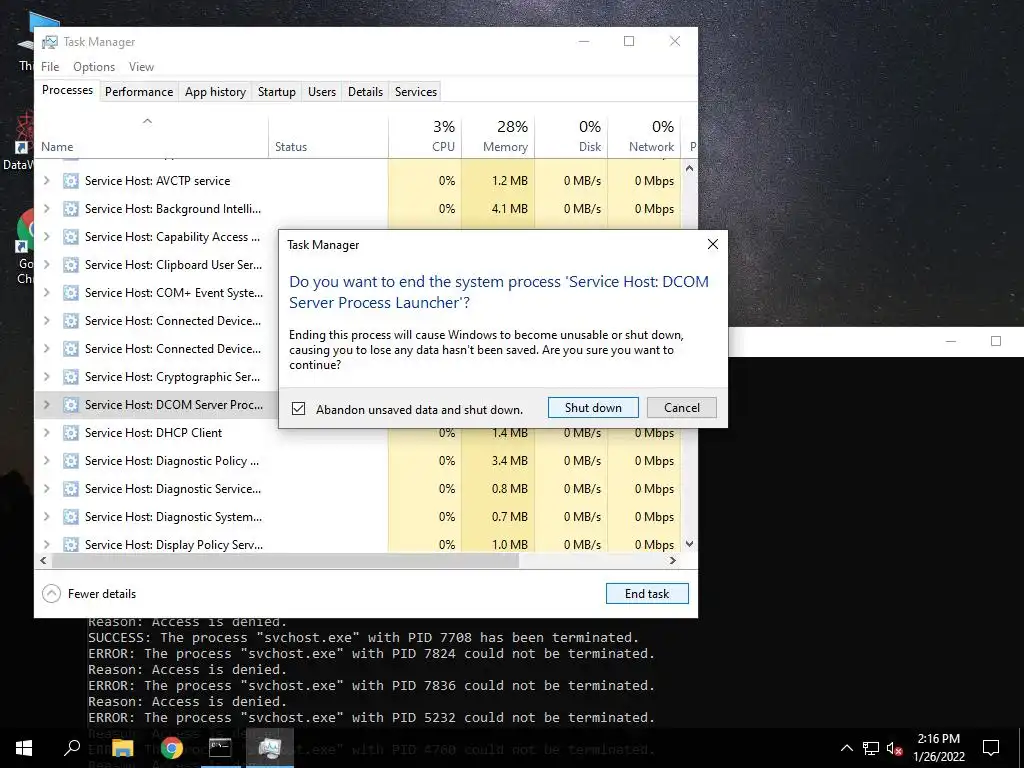This screenshot has width=1024, height=768.
Task: Click the Clipboard User Ser... gear icon
Action: click(71, 265)
